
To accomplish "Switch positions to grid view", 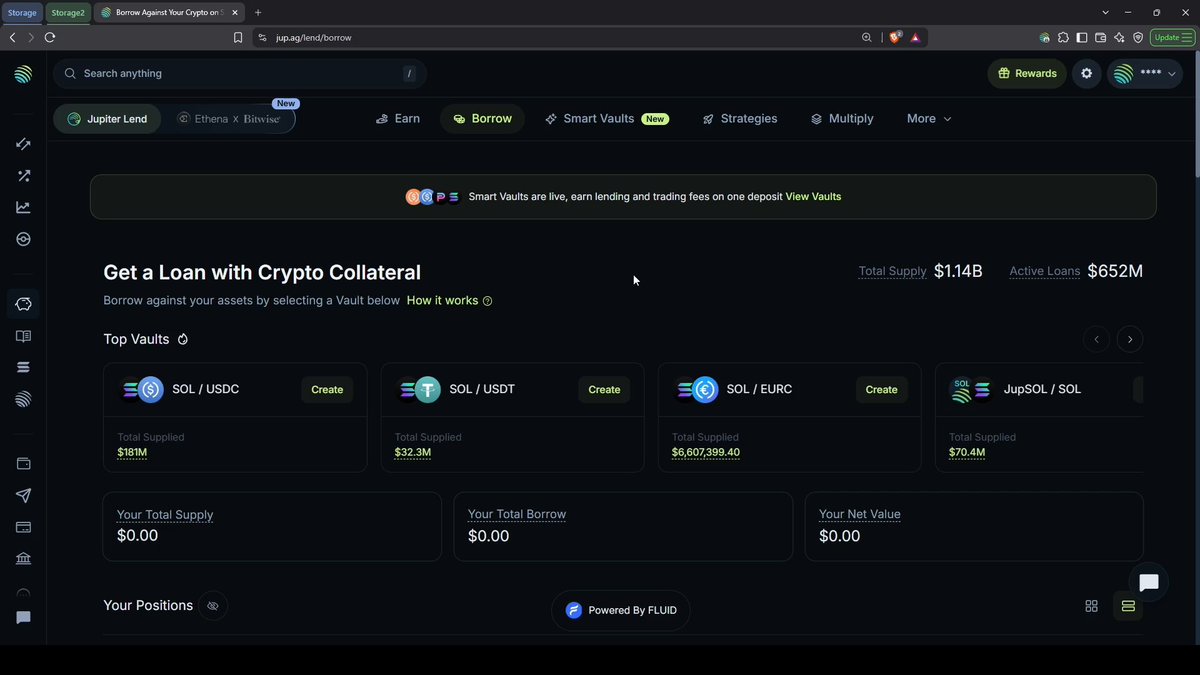I will [1092, 606].
